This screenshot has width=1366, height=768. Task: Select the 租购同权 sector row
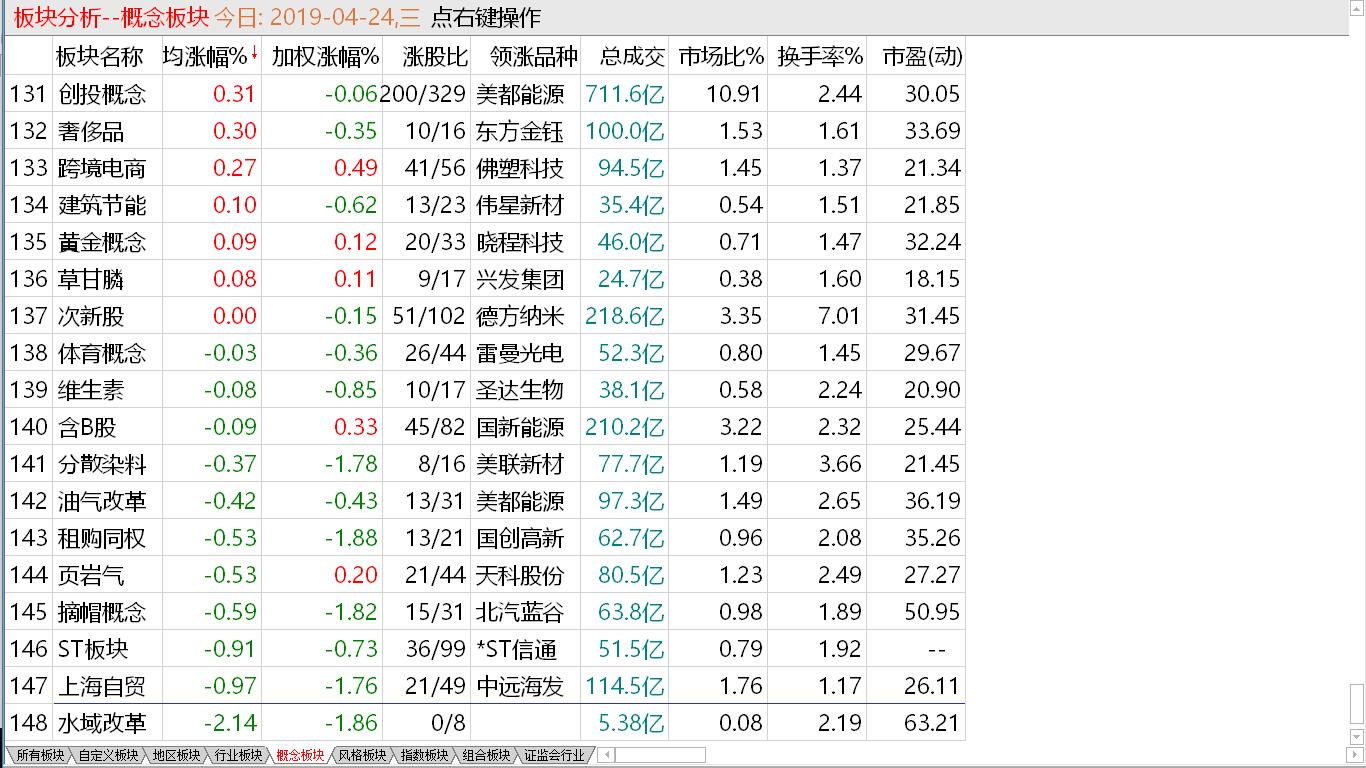(x=486, y=538)
